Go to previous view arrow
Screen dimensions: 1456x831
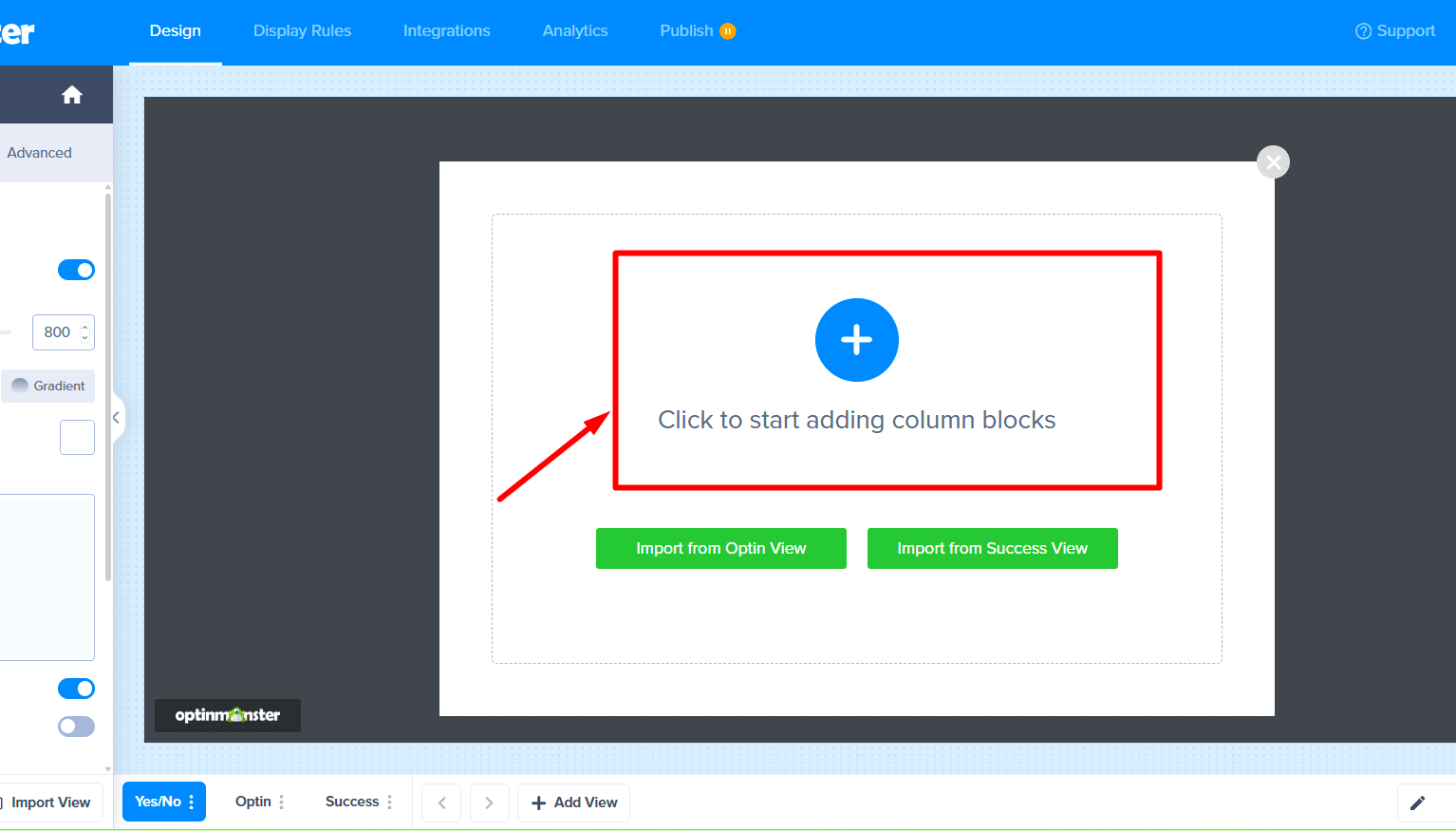(x=441, y=803)
